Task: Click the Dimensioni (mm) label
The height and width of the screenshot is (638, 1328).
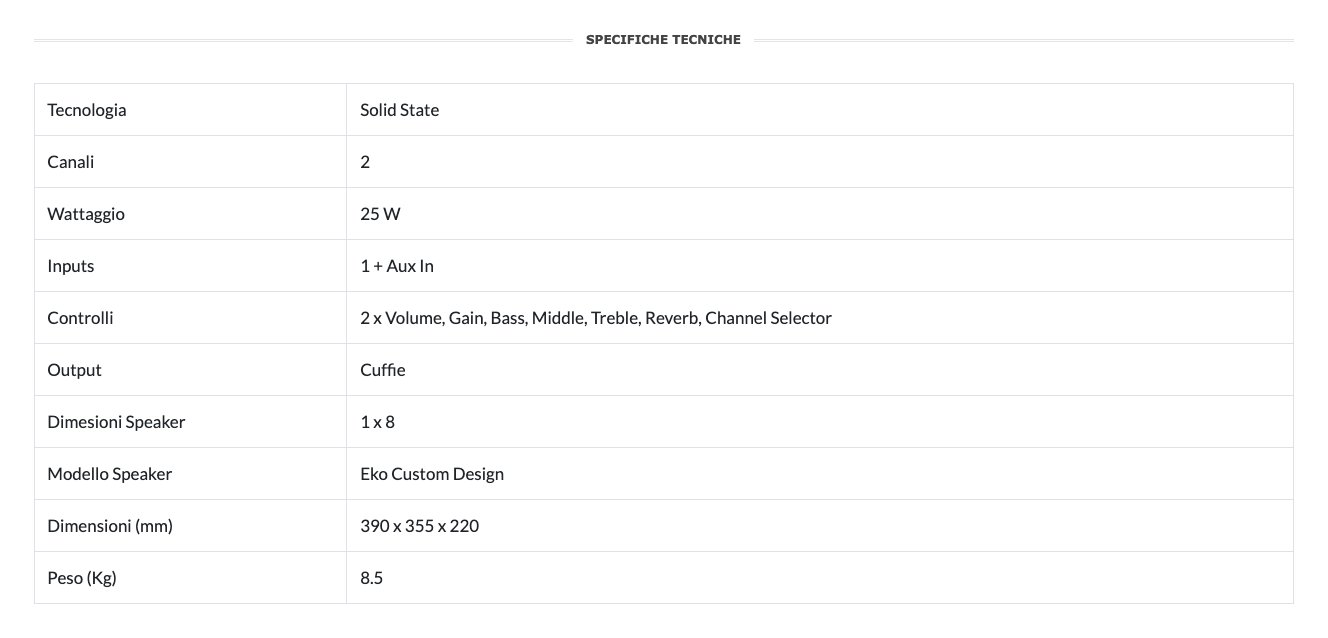Action: (x=110, y=526)
